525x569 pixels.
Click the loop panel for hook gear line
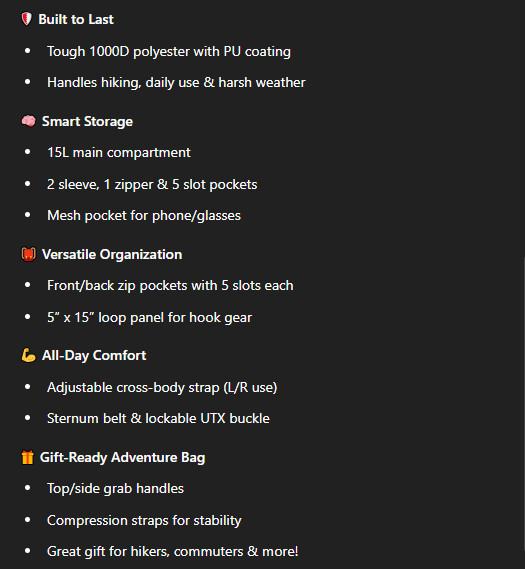point(149,318)
